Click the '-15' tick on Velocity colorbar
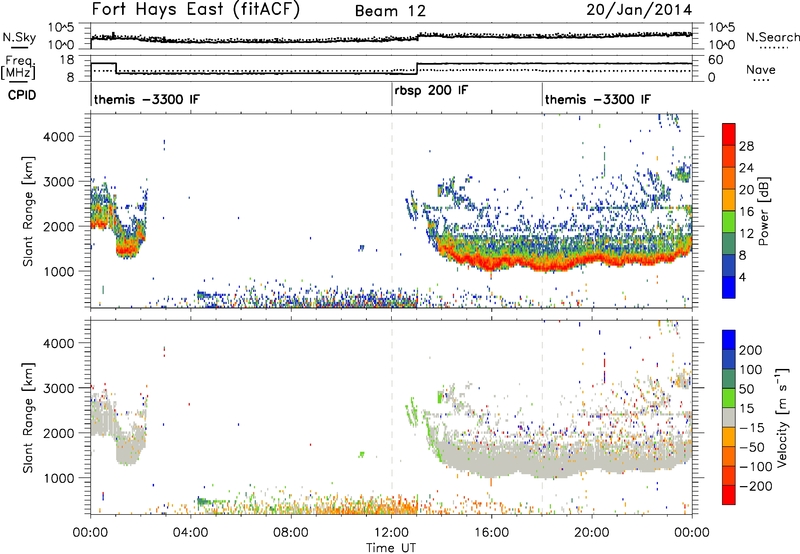The width and height of the screenshot is (800, 554). click(x=752, y=428)
